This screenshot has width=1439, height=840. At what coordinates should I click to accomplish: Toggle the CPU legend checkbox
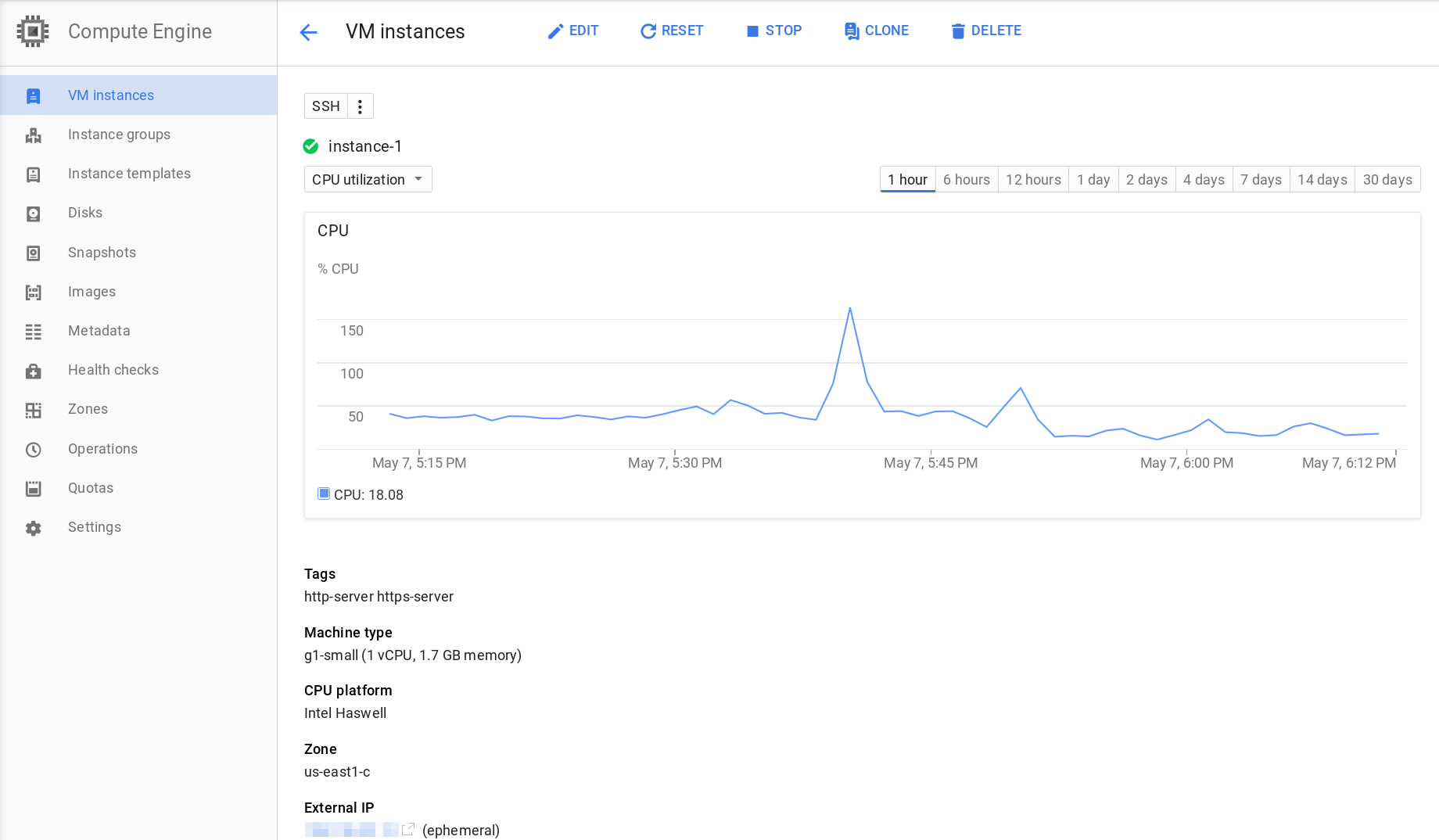[324, 494]
